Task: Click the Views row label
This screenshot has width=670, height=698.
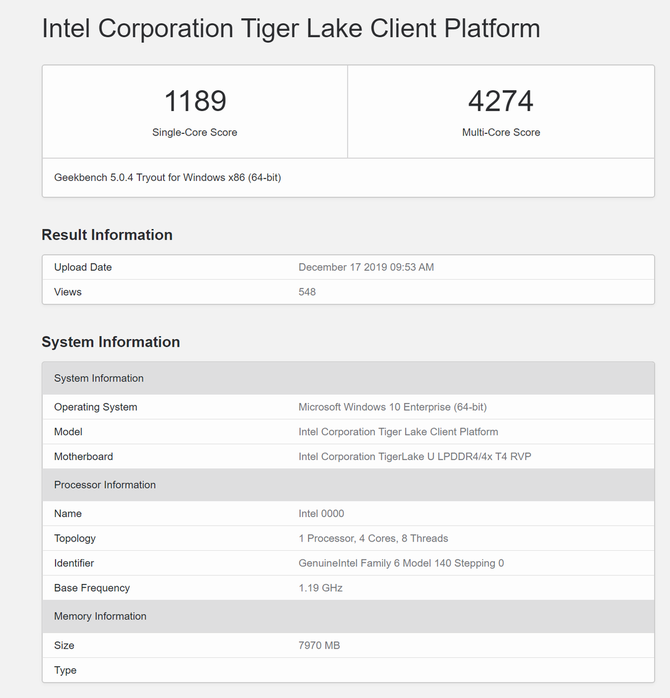Action: 68,292
